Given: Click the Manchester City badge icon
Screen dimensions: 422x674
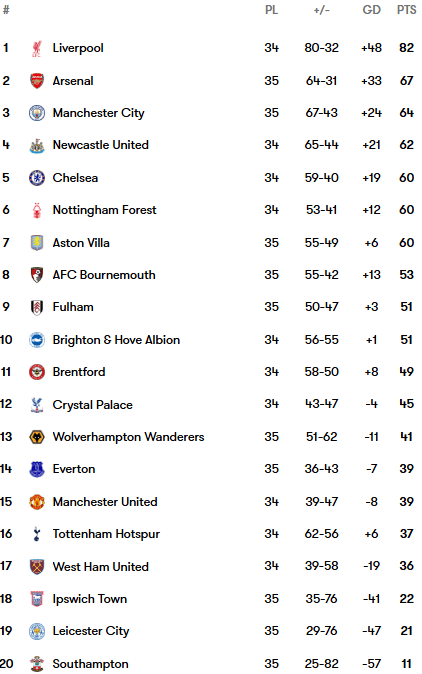Looking at the screenshot, I should [x=37, y=113].
